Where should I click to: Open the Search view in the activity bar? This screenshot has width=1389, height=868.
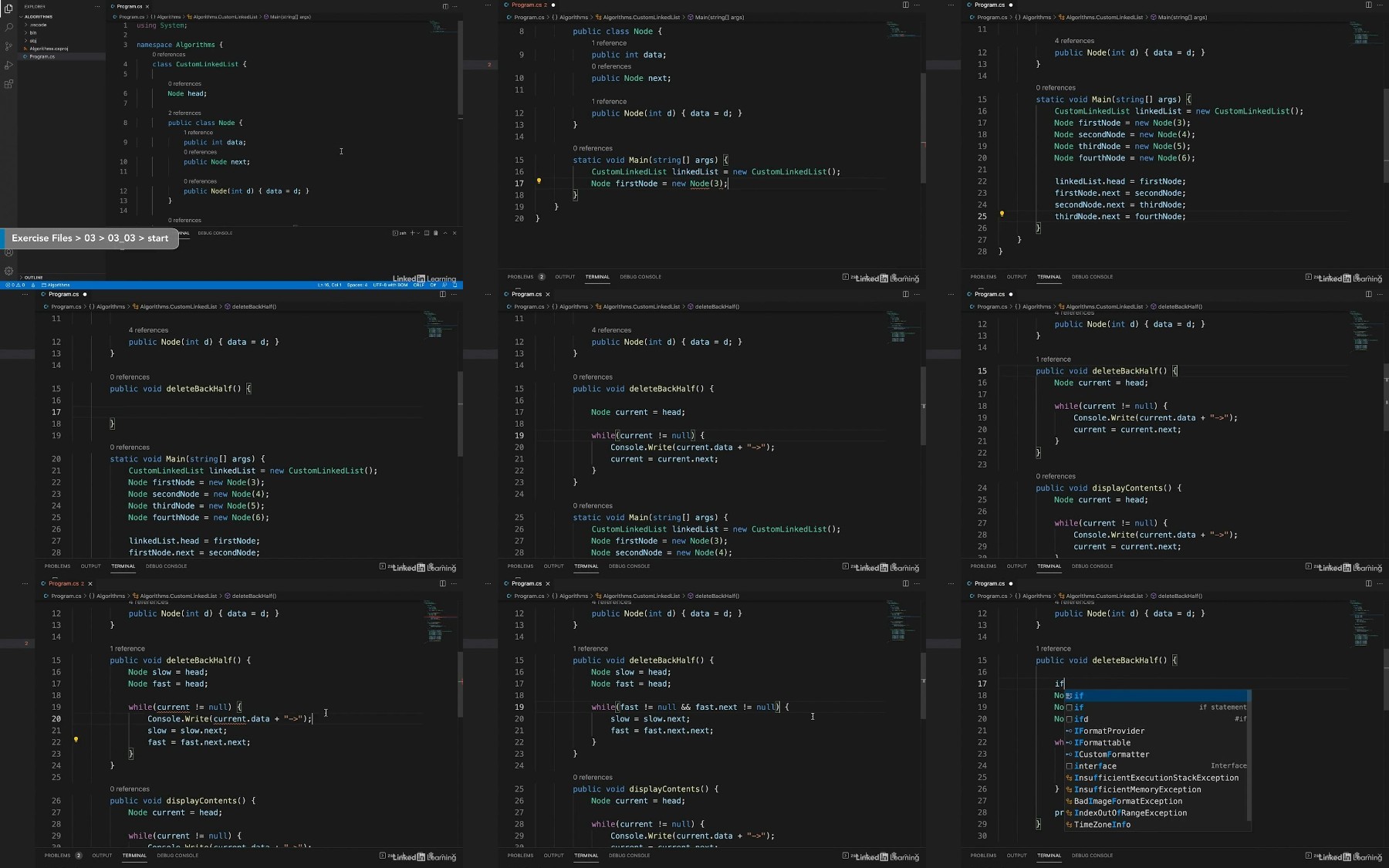(x=8, y=28)
